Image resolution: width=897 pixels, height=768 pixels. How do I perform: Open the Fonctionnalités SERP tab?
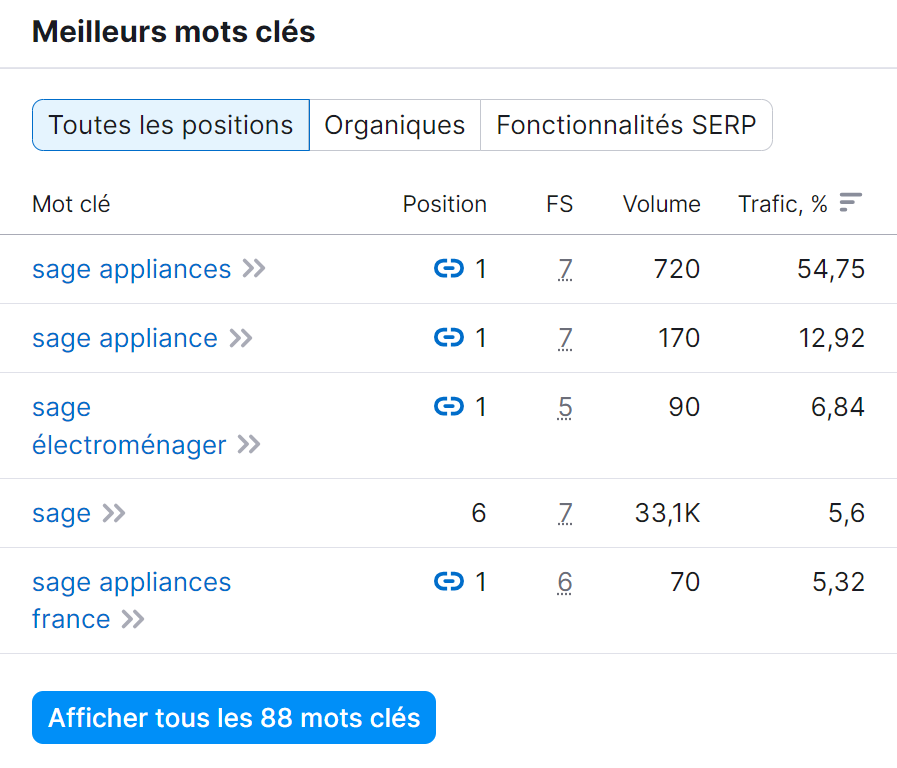[x=627, y=125]
